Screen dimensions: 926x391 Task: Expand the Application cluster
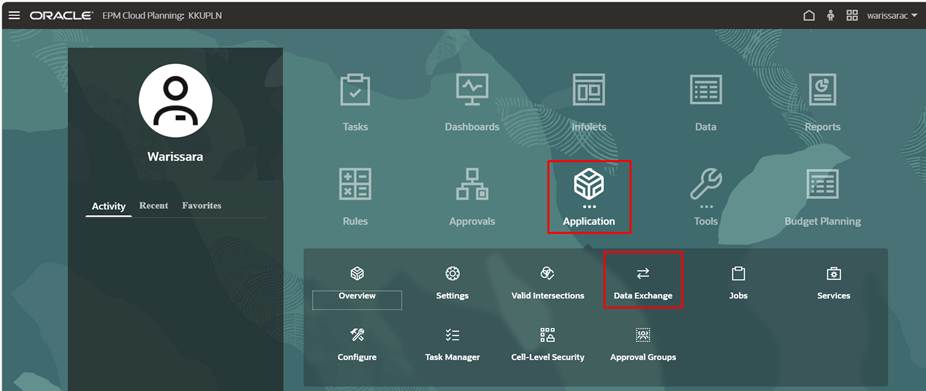pyautogui.click(x=589, y=197)
